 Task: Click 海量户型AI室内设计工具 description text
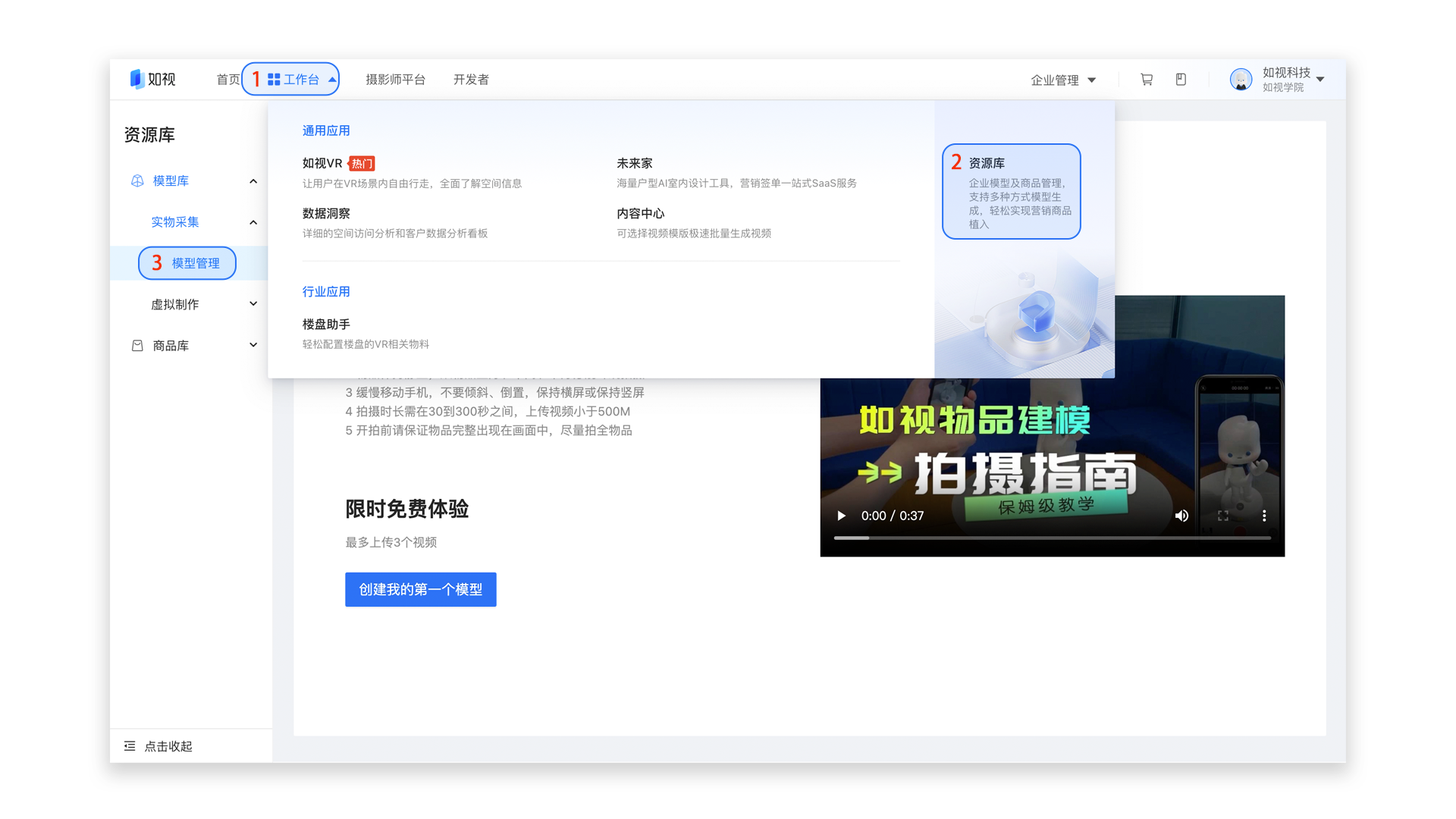(736, 184)
